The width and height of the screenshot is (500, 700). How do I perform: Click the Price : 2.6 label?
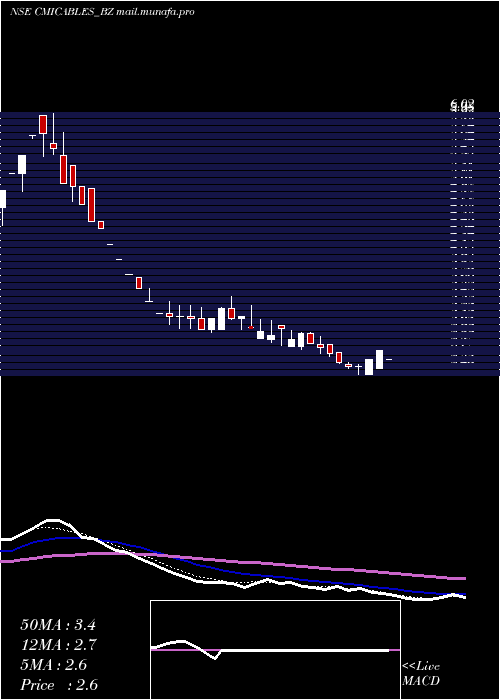[59, 685]
